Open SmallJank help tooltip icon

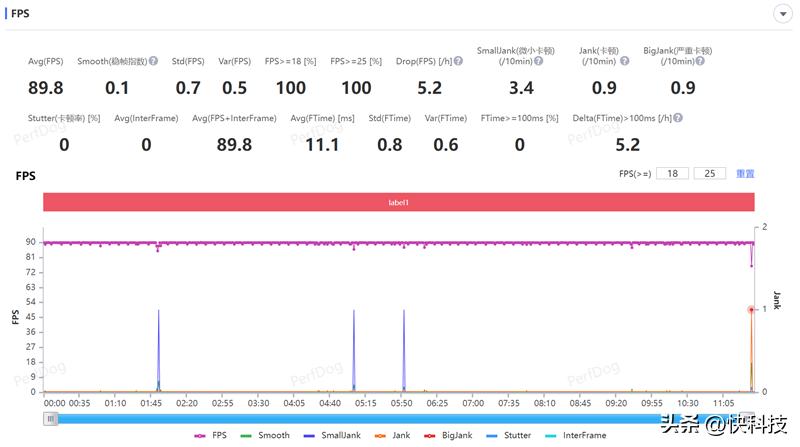538,61
